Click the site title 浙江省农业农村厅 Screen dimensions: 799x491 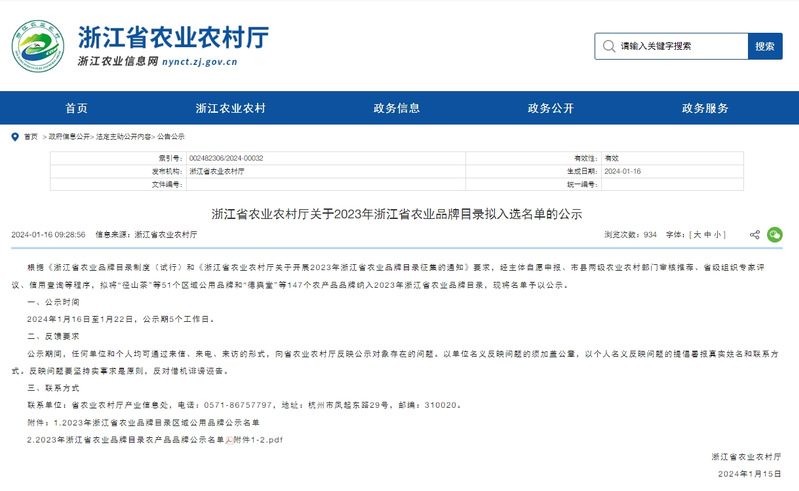(x=173, y=37)
